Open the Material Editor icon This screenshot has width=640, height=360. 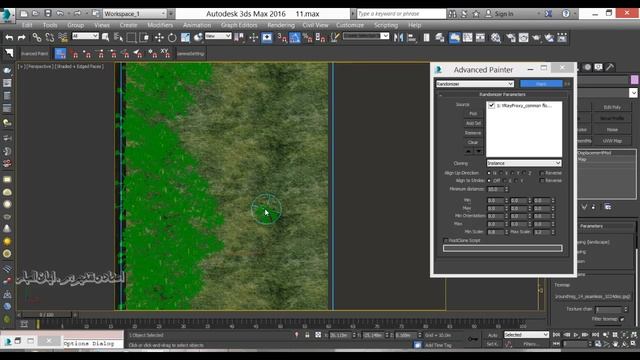pos(496,38)
